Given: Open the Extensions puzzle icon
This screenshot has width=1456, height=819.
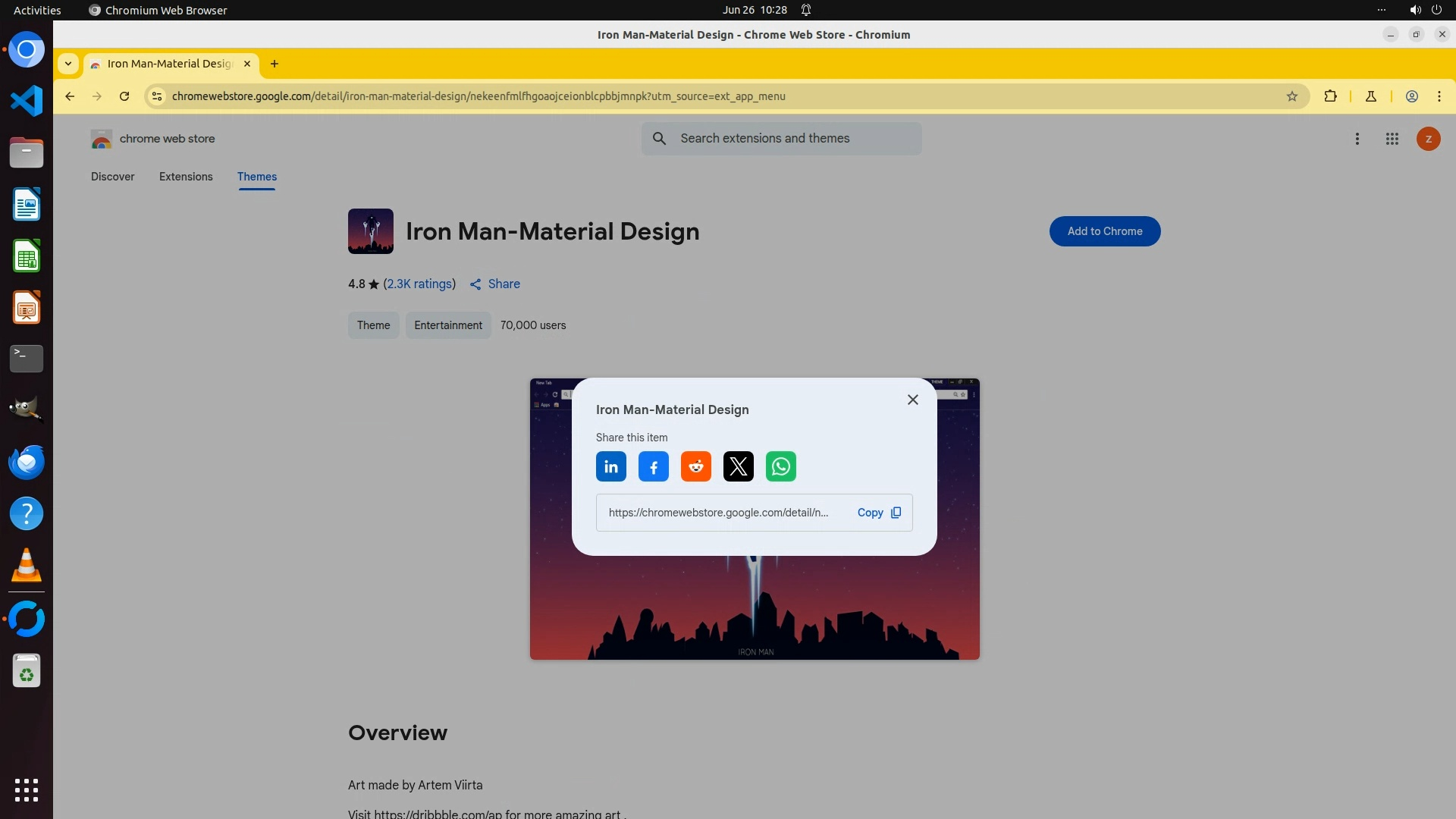Looking at the screenshot, I should coord(1330,96).
